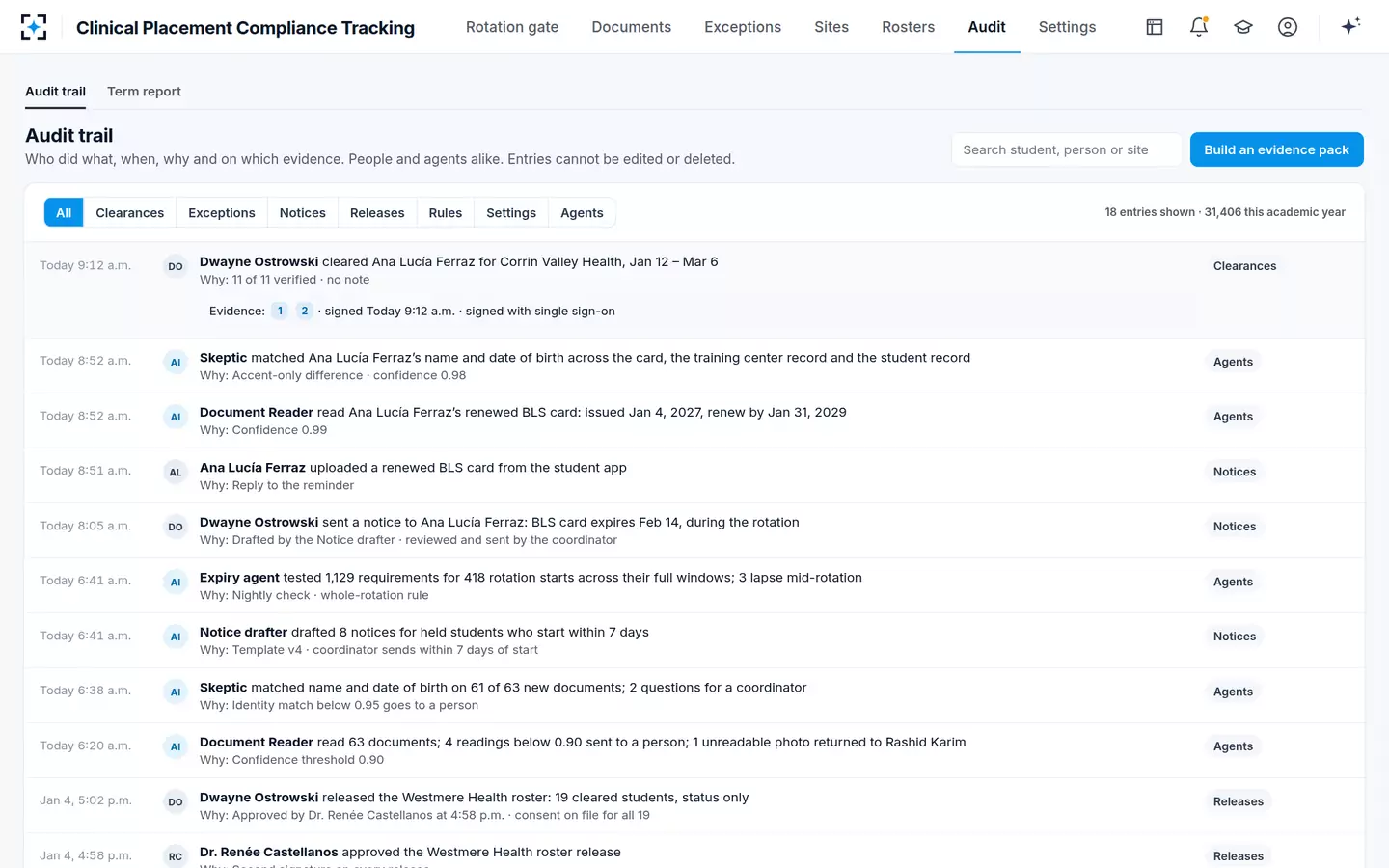Focus the Search student, person or site field
This screenshot has height=868, width=1389.
point(1067,149)
